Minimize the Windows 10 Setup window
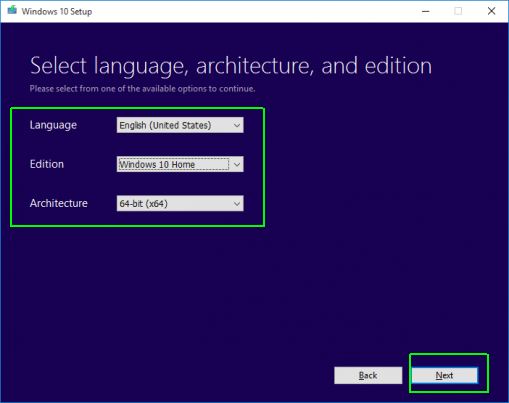This screenshot has height=403, width=509. click(426, 11)
